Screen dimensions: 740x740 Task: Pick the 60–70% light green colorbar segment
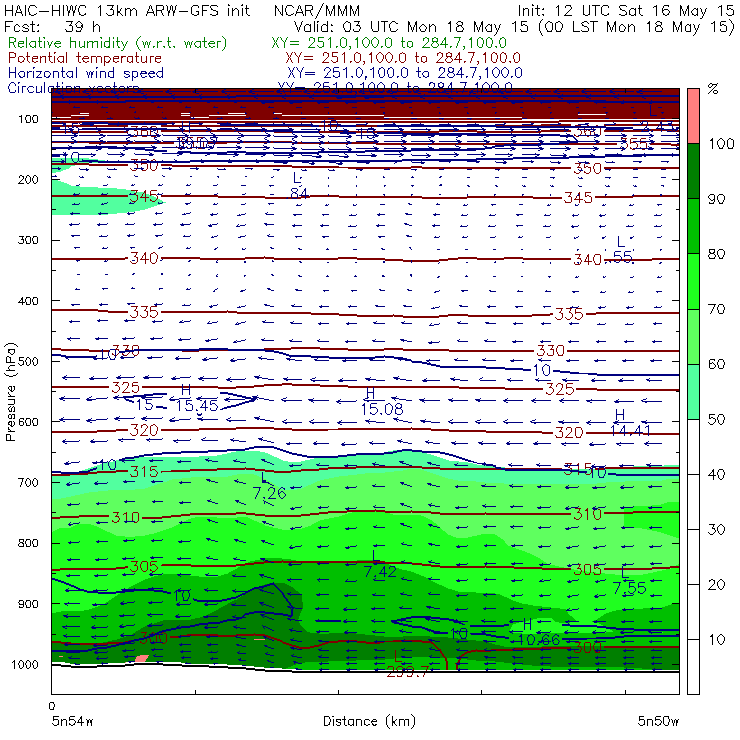tap(693, 336)
